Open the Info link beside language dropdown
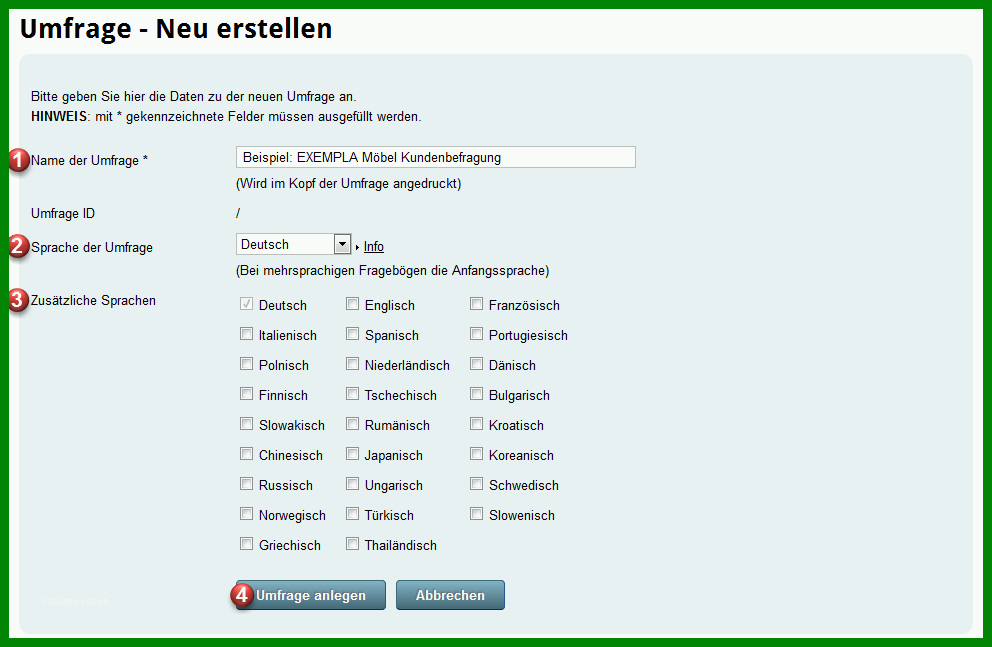The image size is (992, 647). [373, 246]
